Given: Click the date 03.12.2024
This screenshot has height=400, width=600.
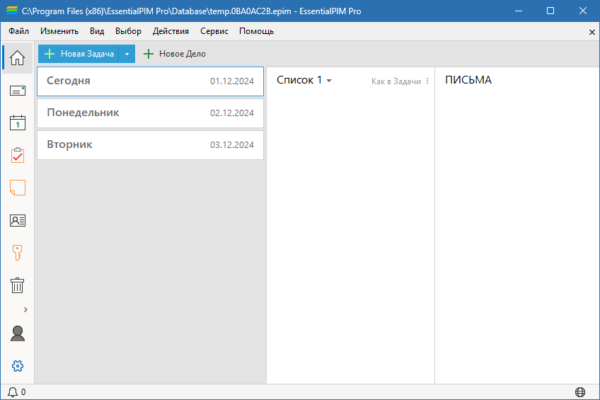Looking at the screenshot, I should click(x=232, y=145).
